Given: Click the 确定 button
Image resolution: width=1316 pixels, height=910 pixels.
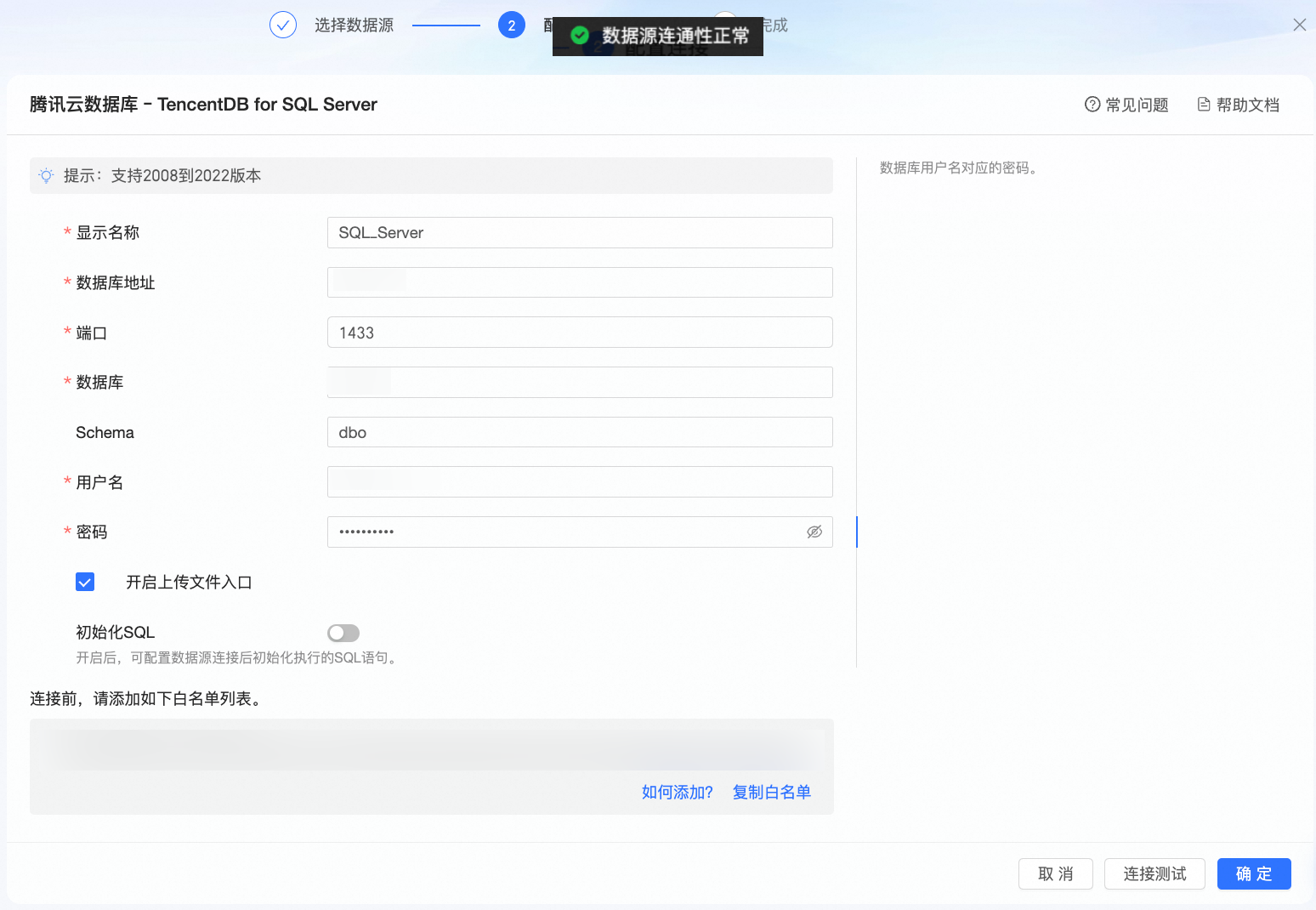Looking at the screenshot, I should [1254, 873].
